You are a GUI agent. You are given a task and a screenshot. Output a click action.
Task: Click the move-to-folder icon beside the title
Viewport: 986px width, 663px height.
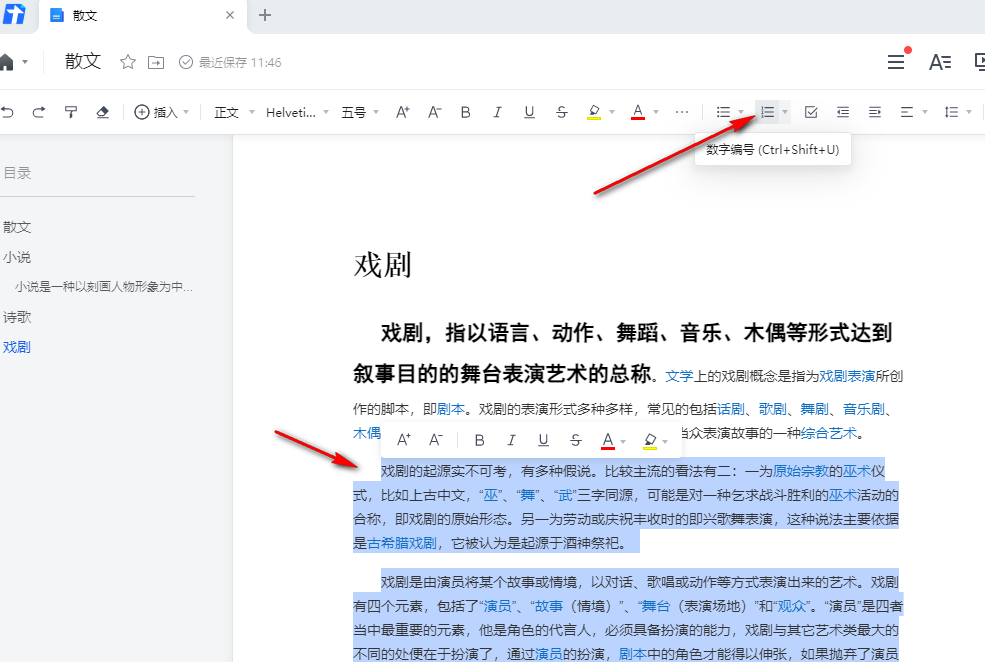pos(156,62)
